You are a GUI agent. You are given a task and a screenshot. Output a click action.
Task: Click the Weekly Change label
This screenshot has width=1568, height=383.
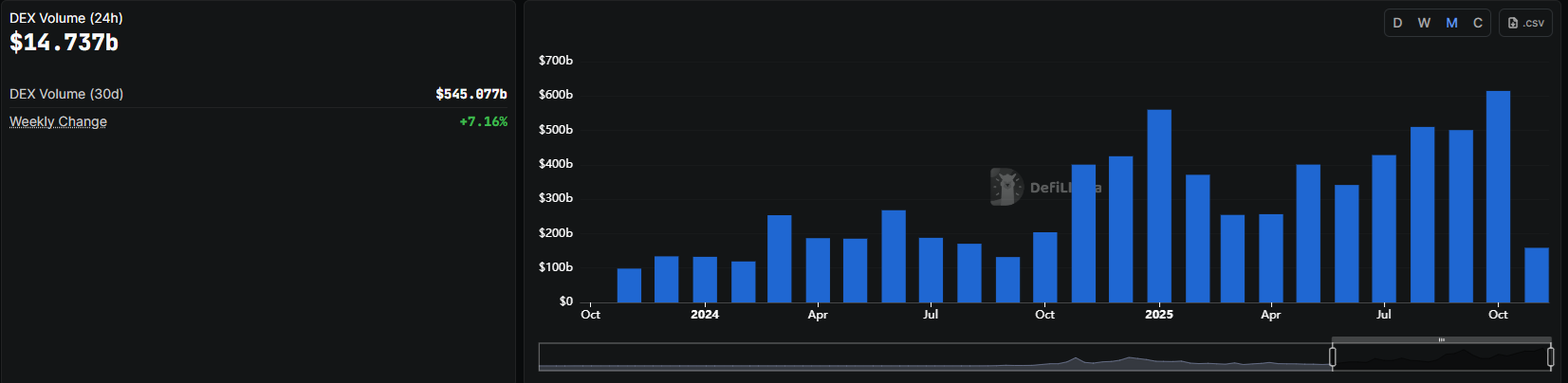[x=58, y=121]
